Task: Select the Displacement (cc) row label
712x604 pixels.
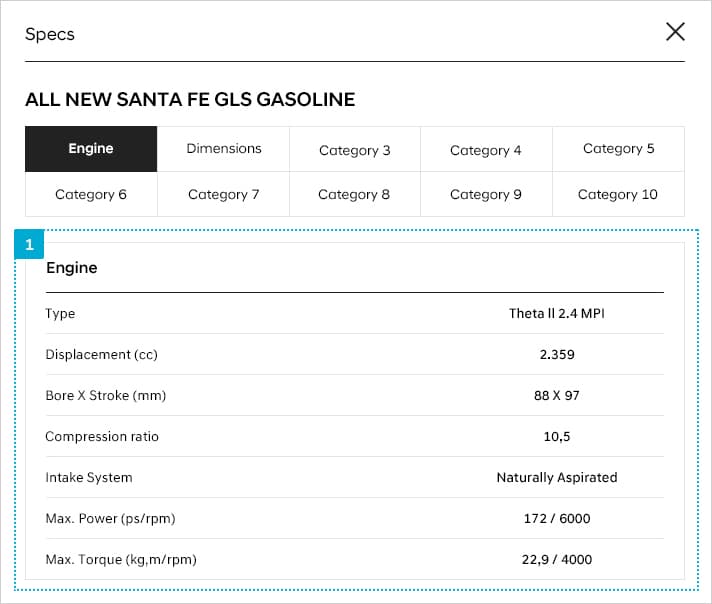Action: (102, 354)
